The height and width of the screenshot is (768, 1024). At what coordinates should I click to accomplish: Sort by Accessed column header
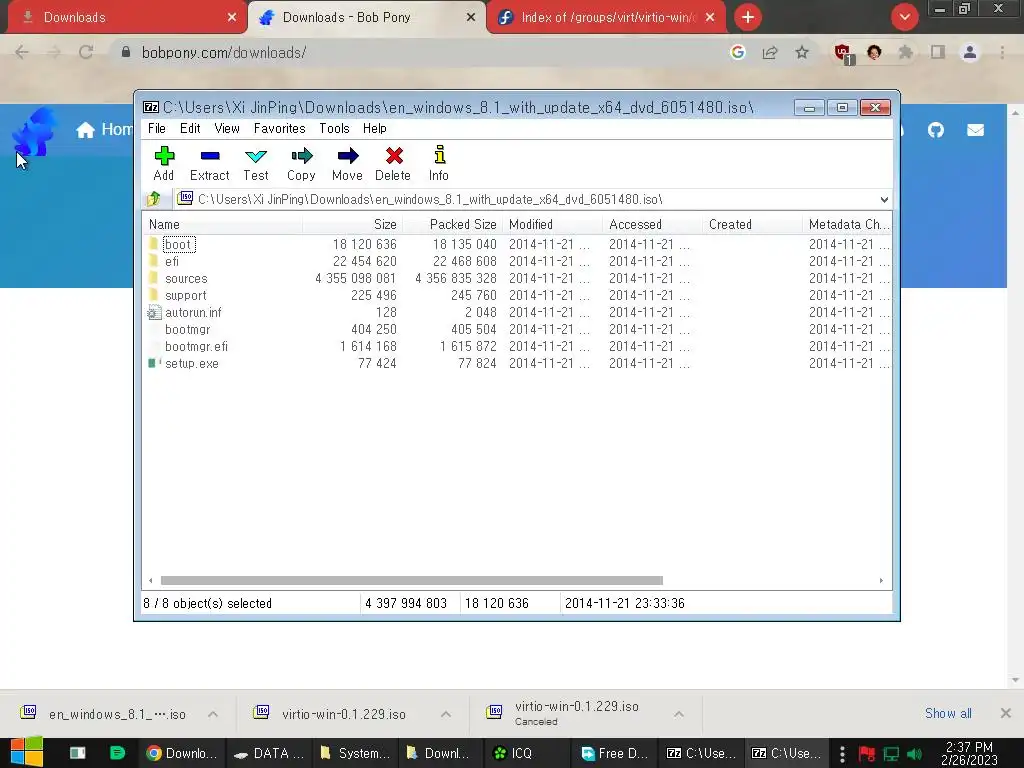653,224
